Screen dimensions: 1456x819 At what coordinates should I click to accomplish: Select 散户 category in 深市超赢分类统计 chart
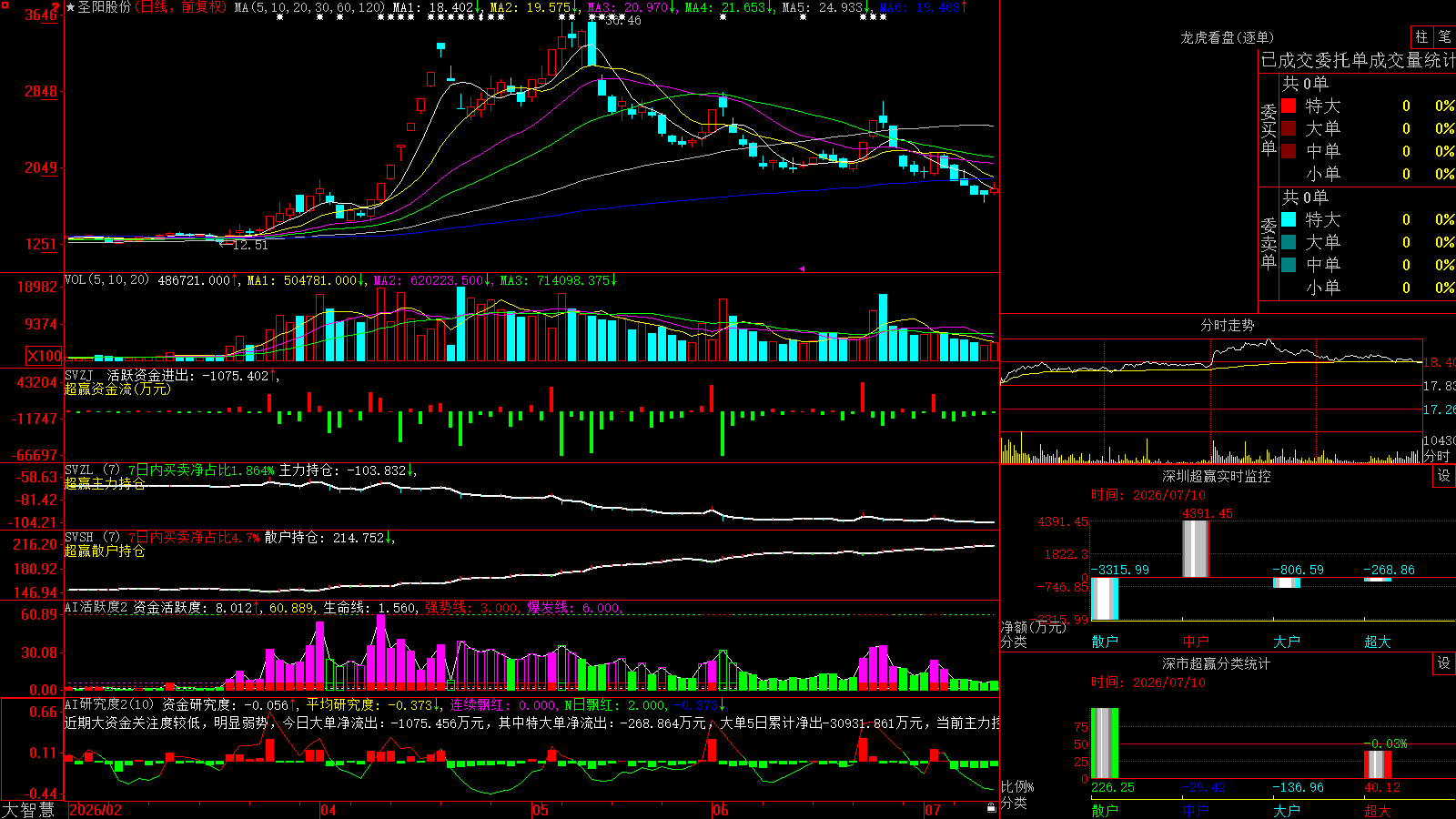tap(1105, 811)
